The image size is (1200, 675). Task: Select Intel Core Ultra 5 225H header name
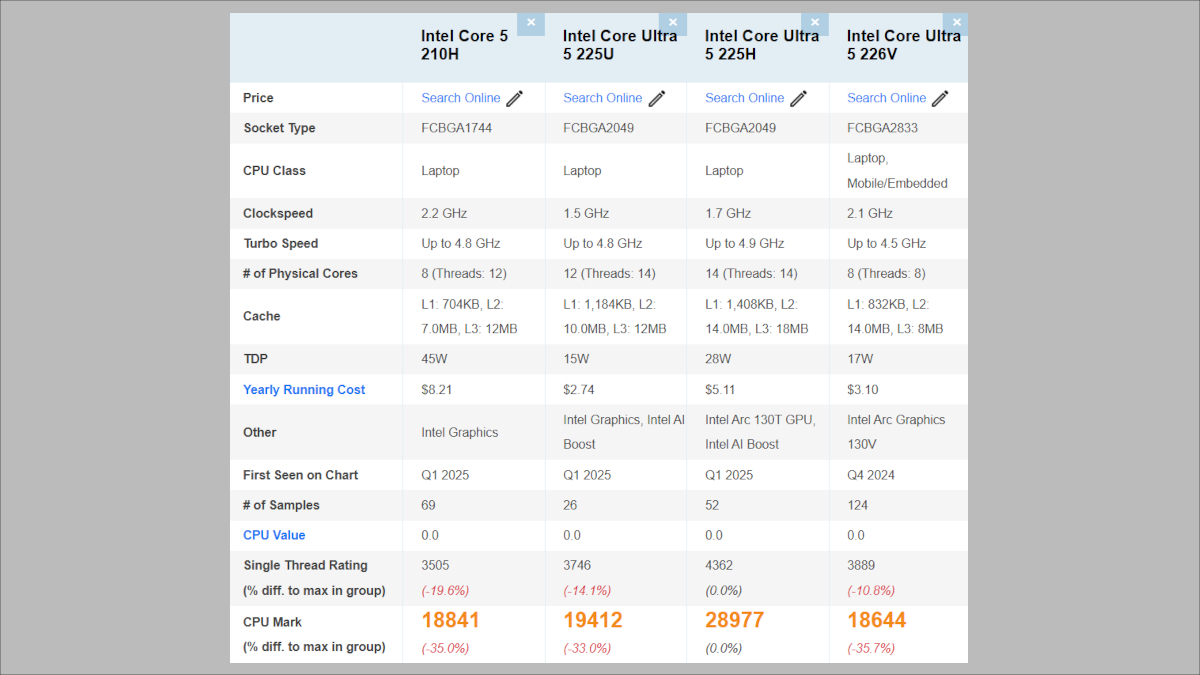point(761,45)
